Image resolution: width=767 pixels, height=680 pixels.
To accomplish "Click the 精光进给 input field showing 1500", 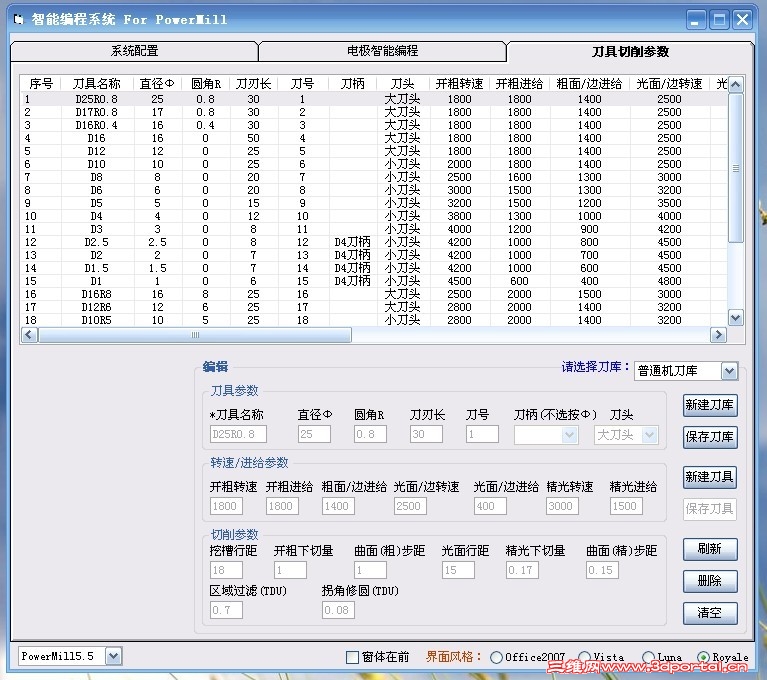I will point(626,506).
